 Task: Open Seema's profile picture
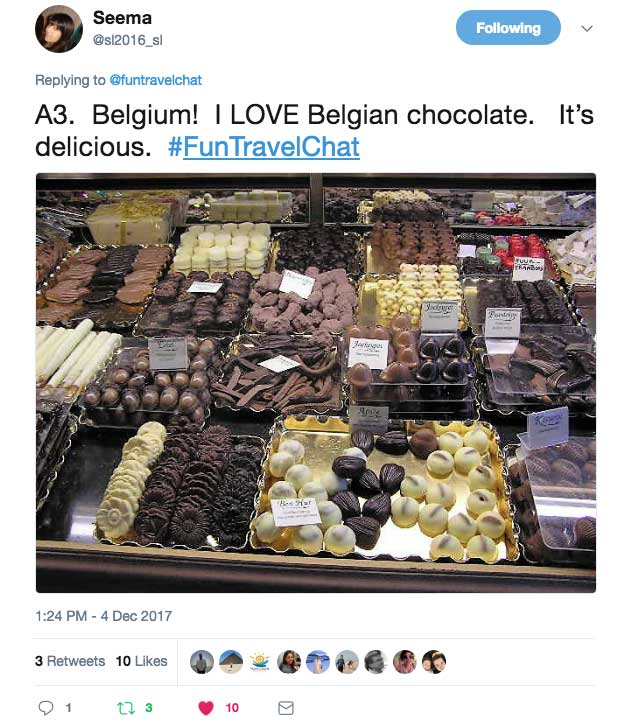(58, 29)
